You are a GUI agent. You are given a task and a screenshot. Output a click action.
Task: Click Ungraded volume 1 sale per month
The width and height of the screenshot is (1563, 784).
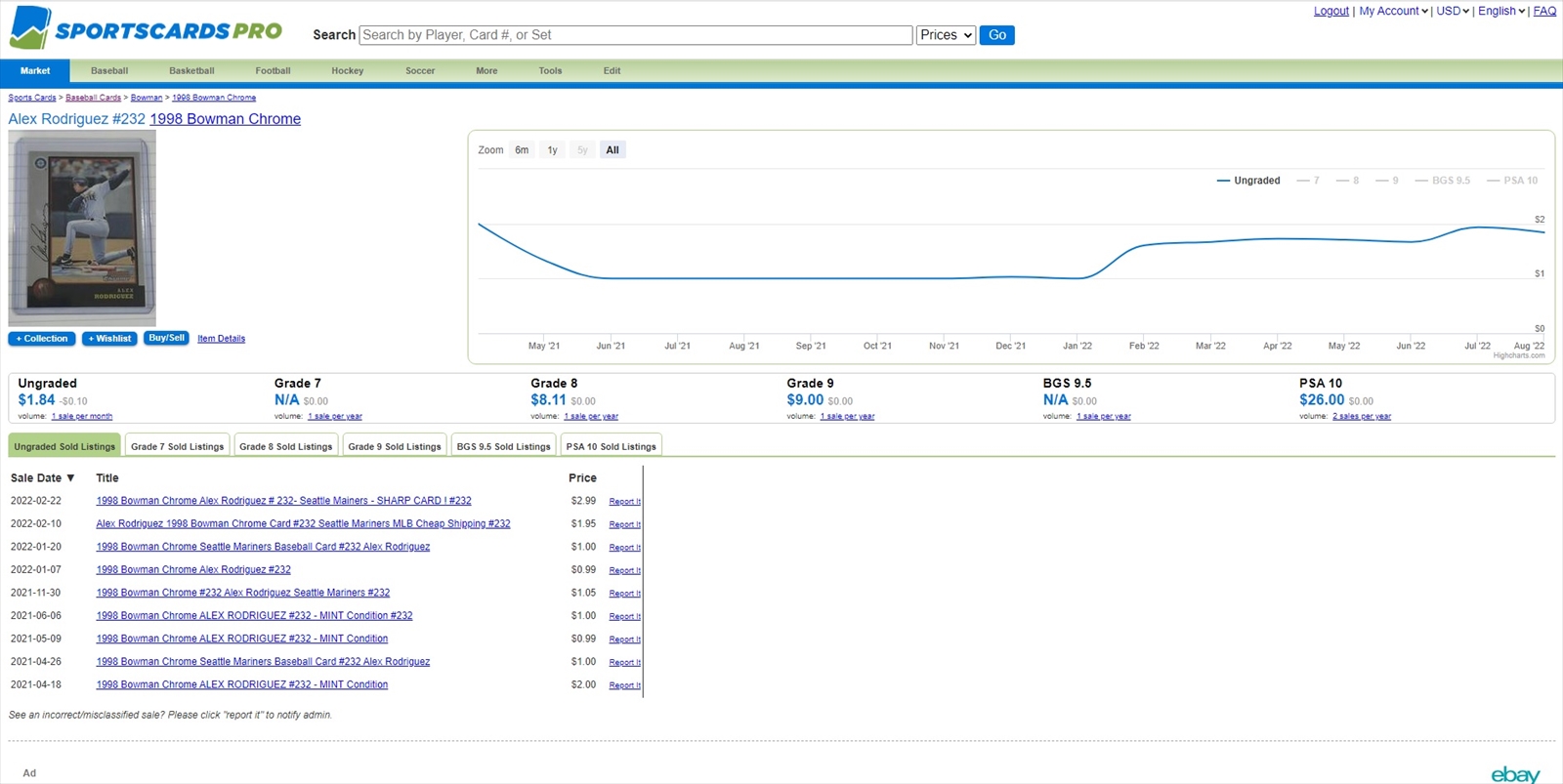click(82, 417)
